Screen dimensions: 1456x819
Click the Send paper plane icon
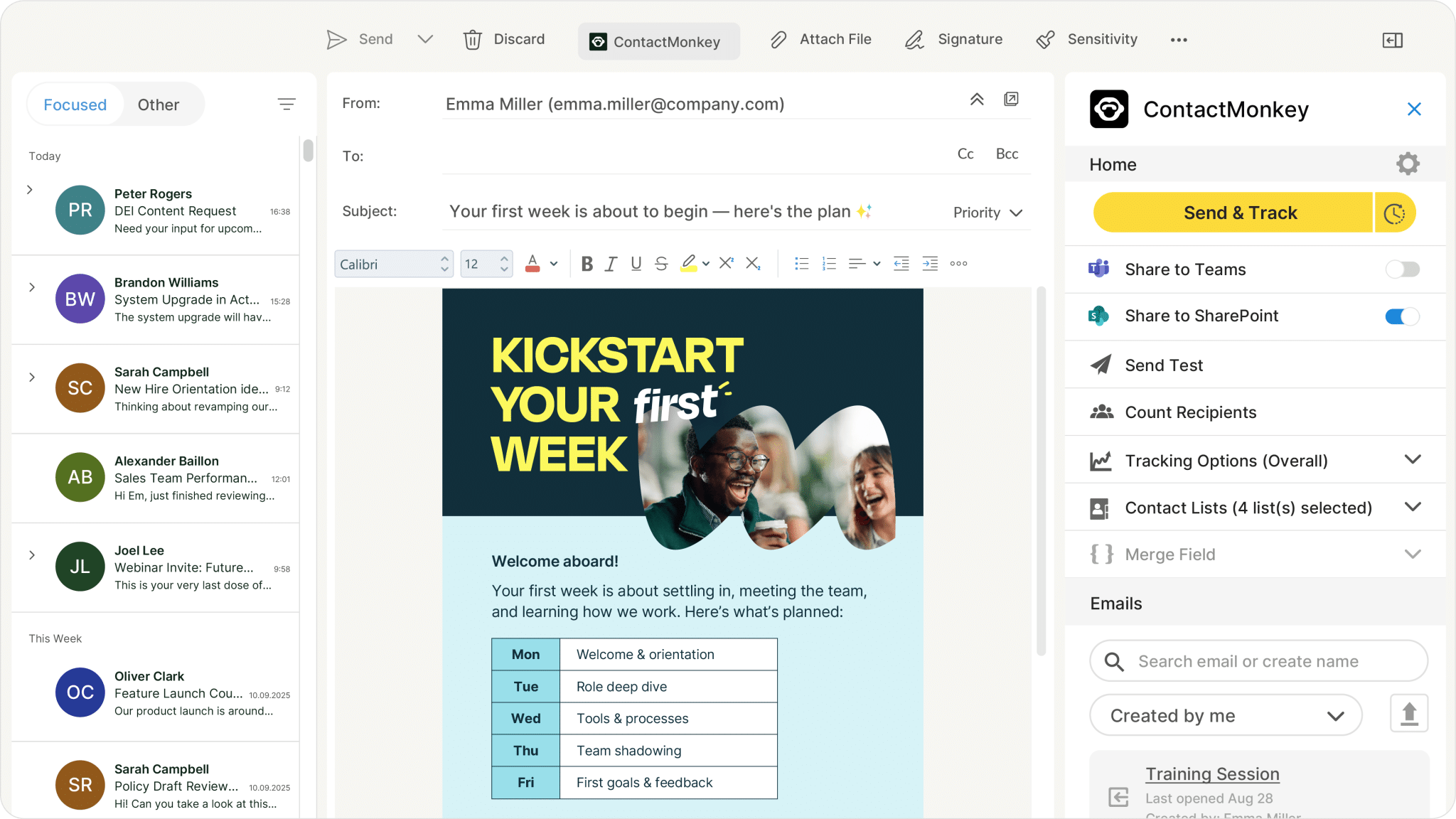pos(336,40)
